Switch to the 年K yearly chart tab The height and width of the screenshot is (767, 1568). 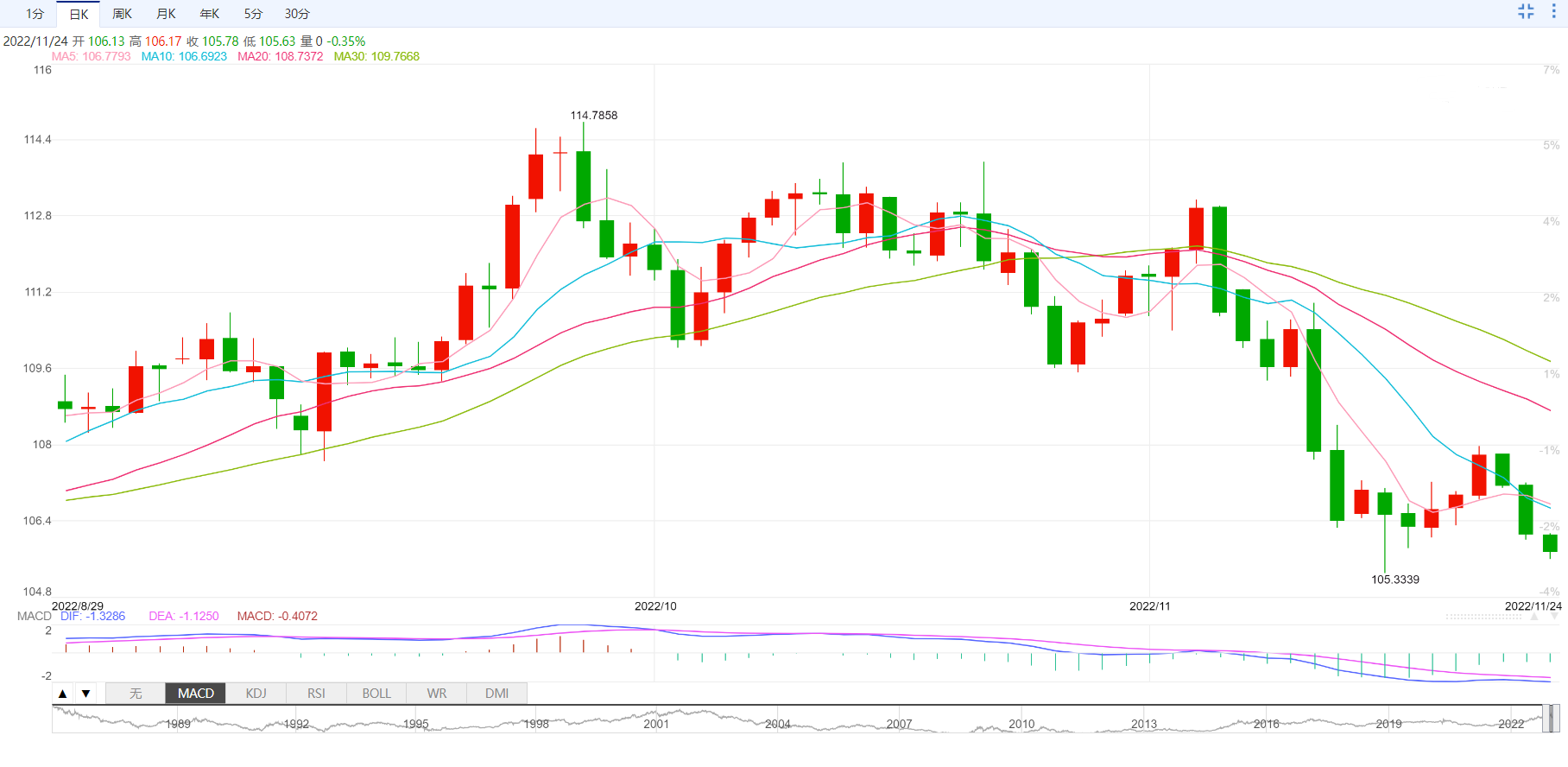(210, 14)
